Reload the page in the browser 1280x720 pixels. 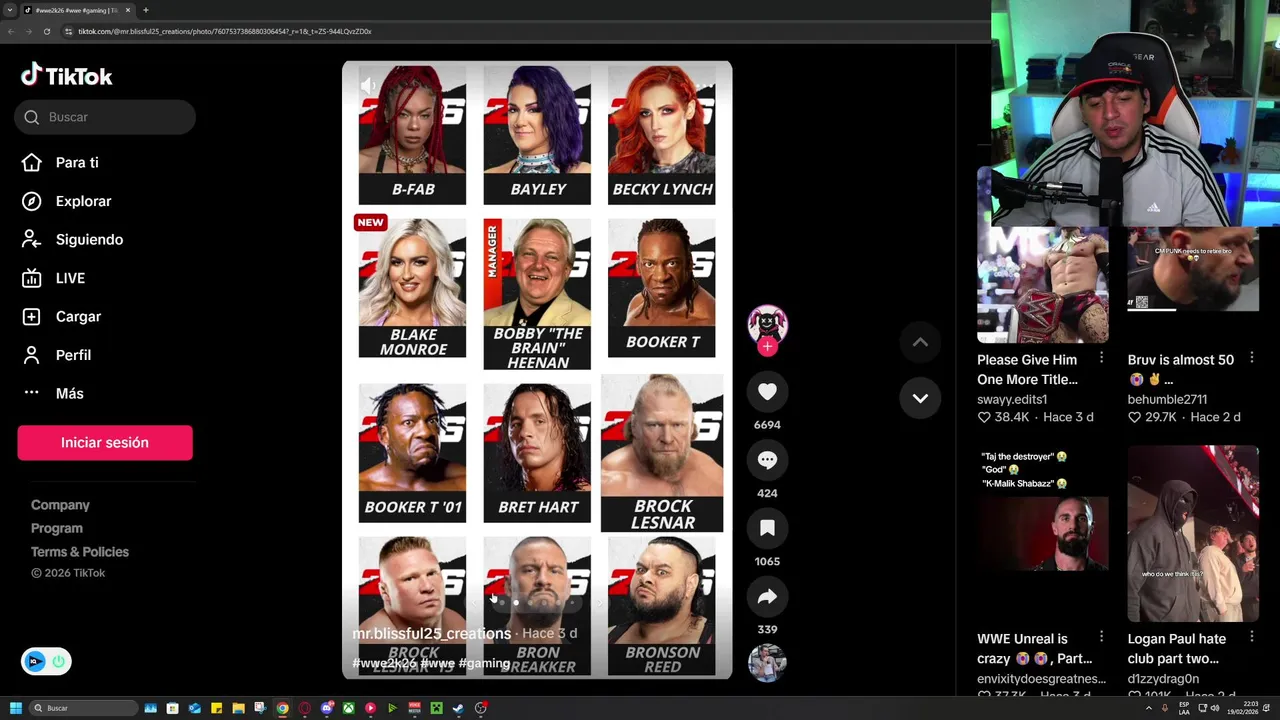(x=47, y=31)
